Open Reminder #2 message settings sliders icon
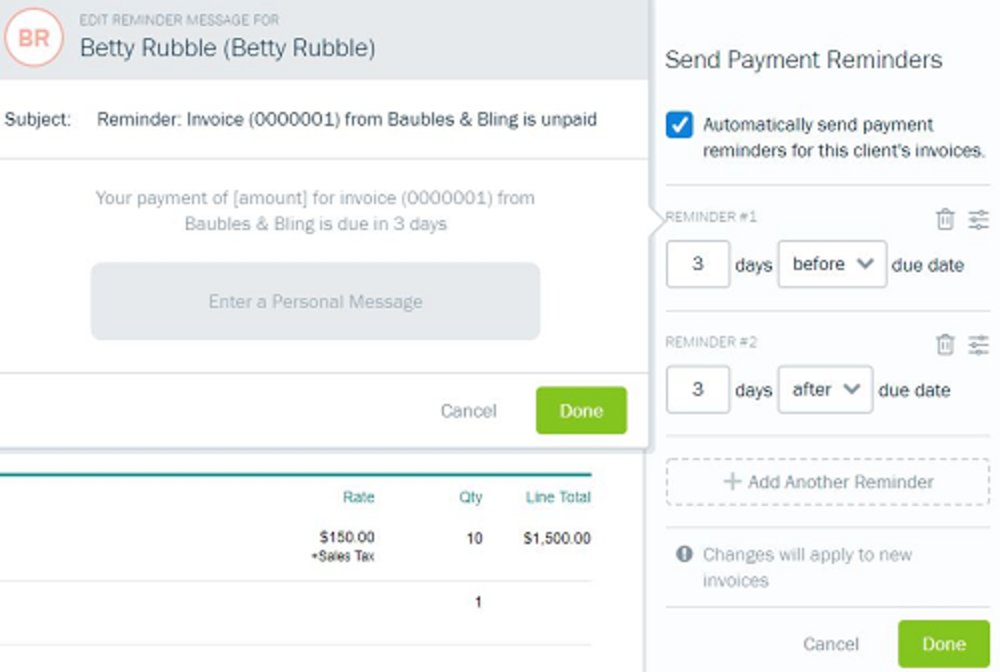 pos(978,344)
